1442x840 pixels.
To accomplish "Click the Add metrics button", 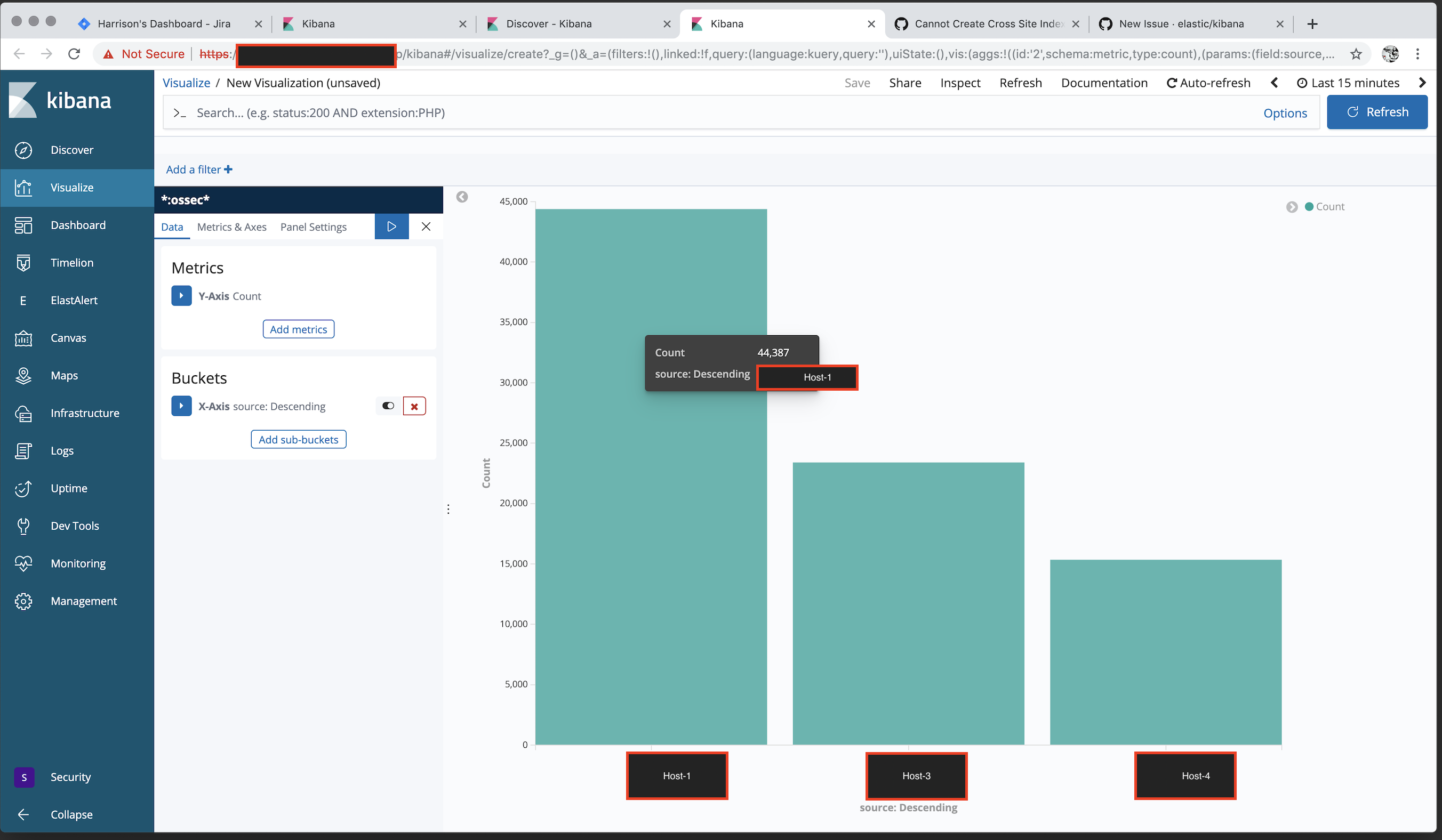I will [x=298, y=329].
